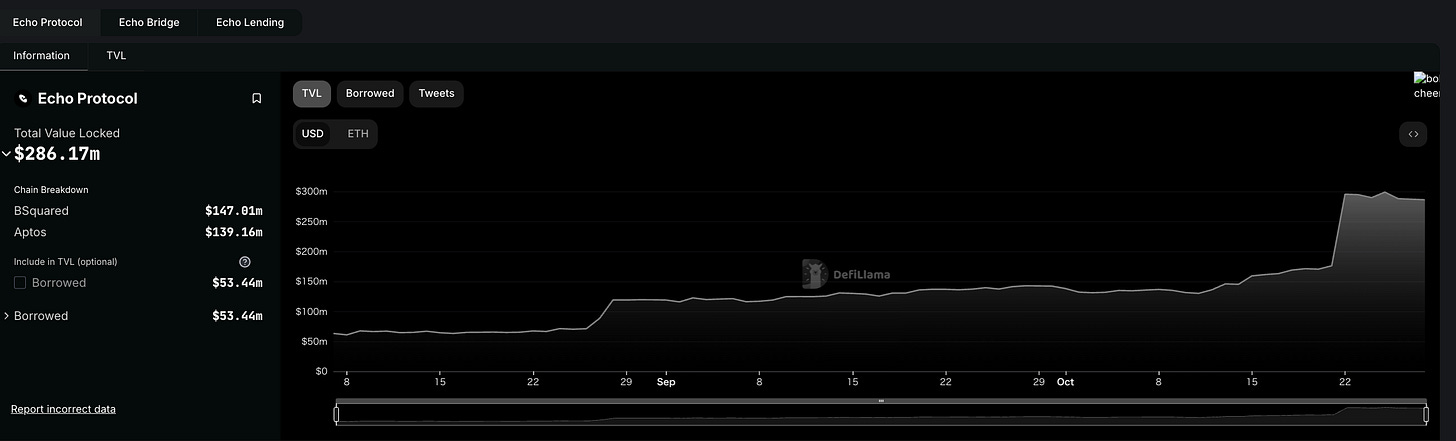Click the Include in TVL (optional) label
Viewport: 1456px width, 441px height.
66,262
